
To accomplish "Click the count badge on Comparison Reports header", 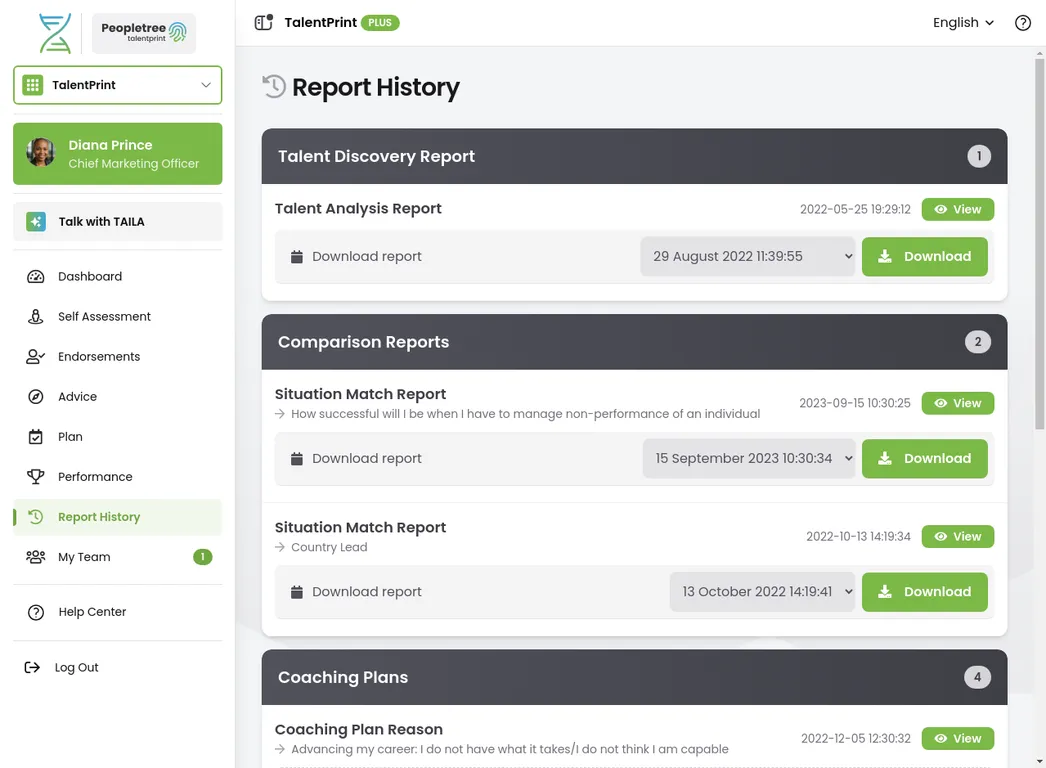I will click(x=977, y=342).
